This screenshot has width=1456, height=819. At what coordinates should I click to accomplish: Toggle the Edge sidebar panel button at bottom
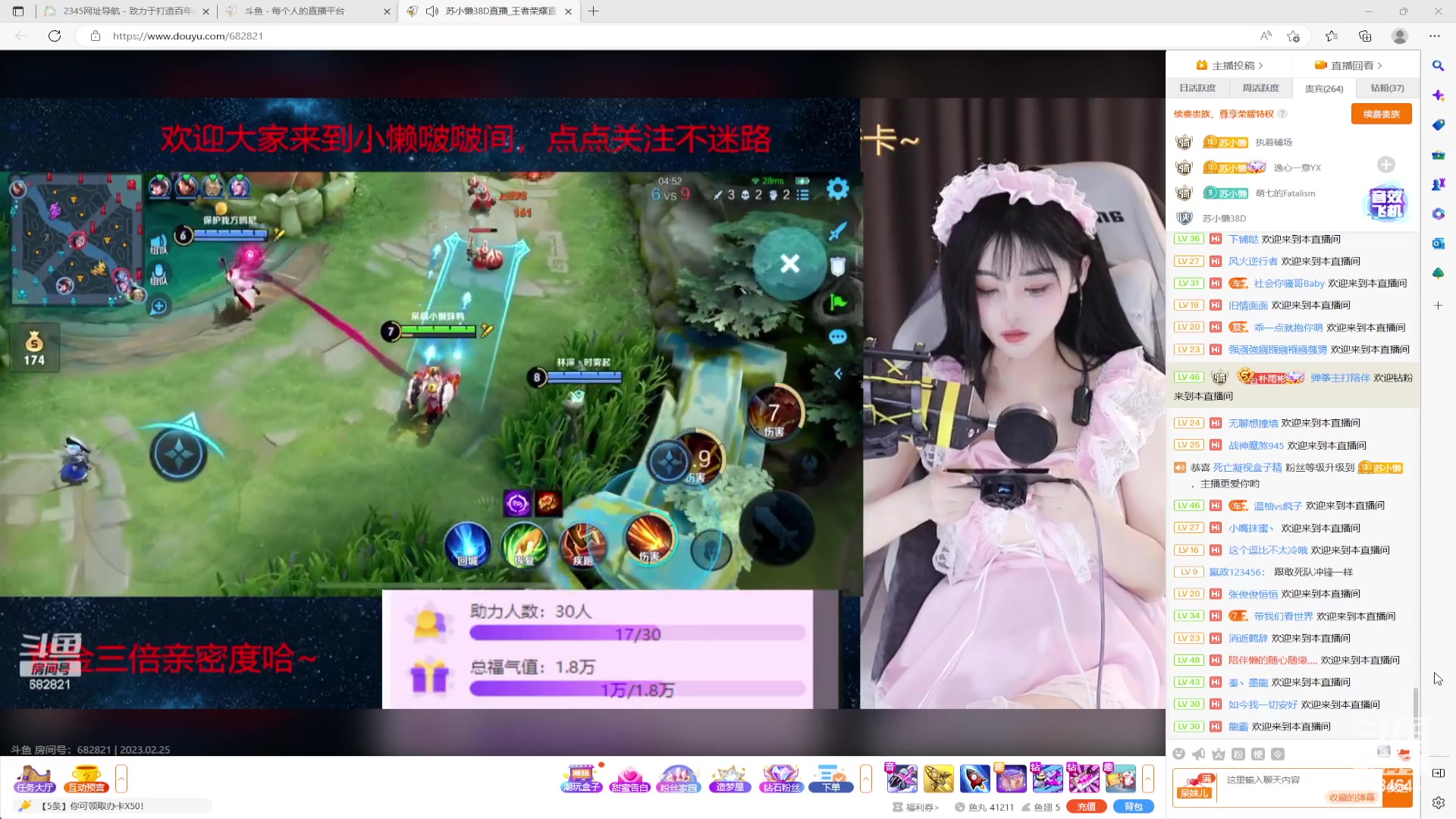click(x=1438, y=773)
